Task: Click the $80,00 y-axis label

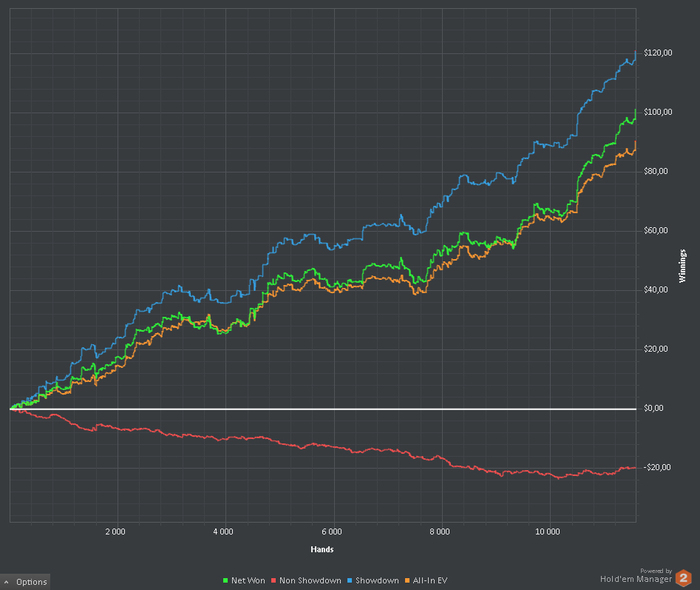Action: [x=656, y=171]
